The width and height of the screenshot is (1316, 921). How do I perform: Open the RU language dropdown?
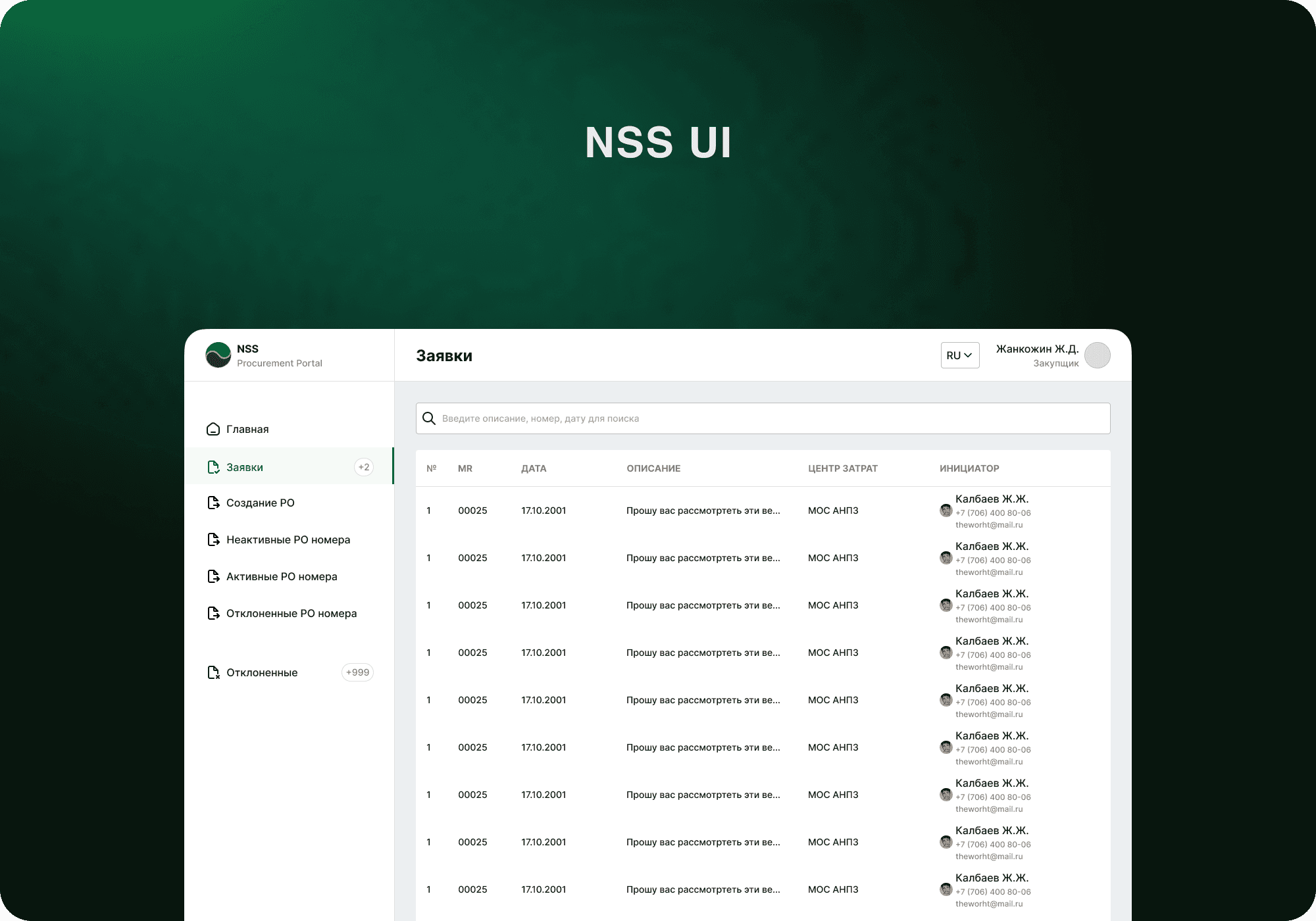point(959,355)
